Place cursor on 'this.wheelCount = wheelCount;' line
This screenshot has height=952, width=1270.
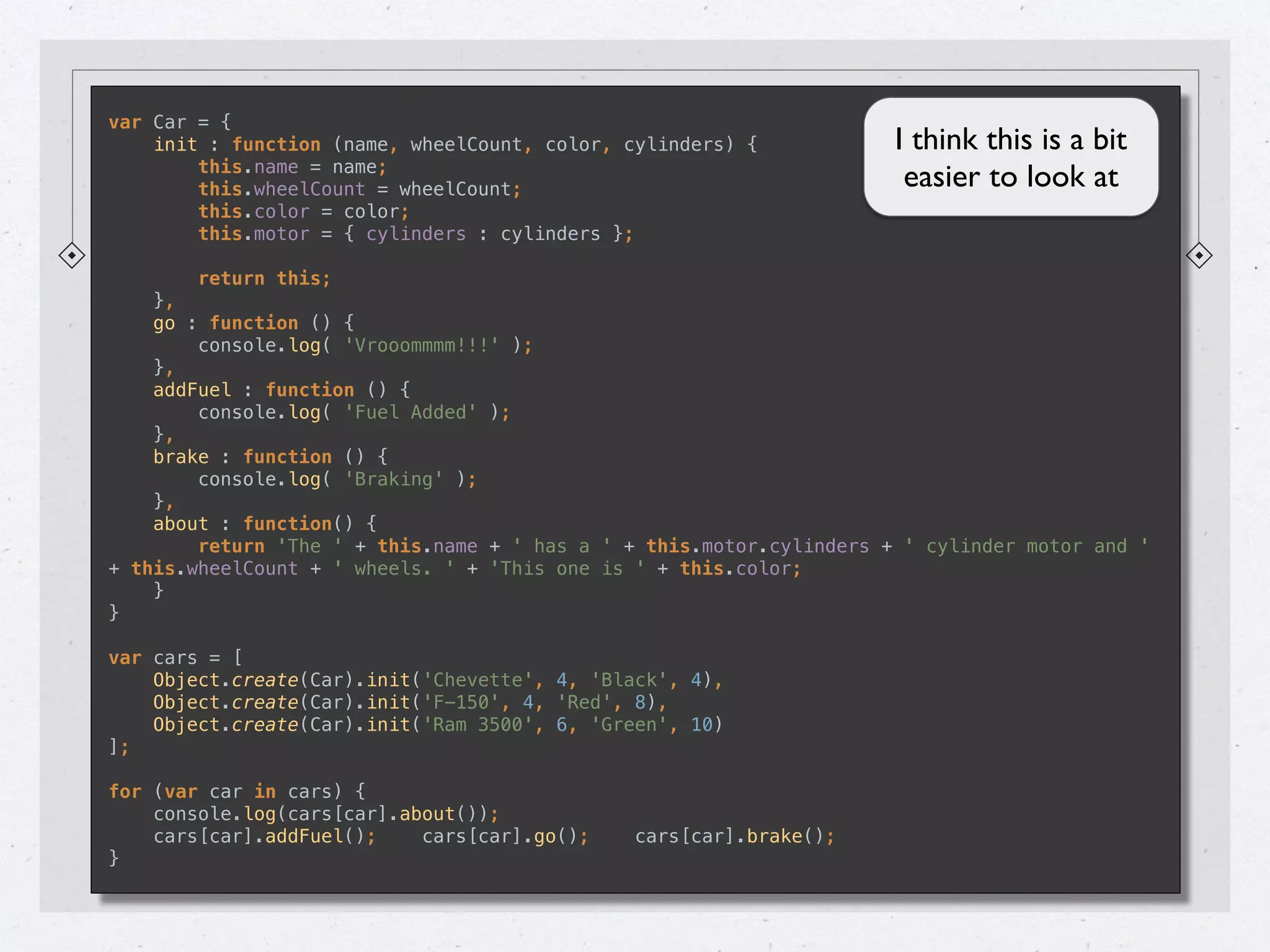[x=359, y=189]
